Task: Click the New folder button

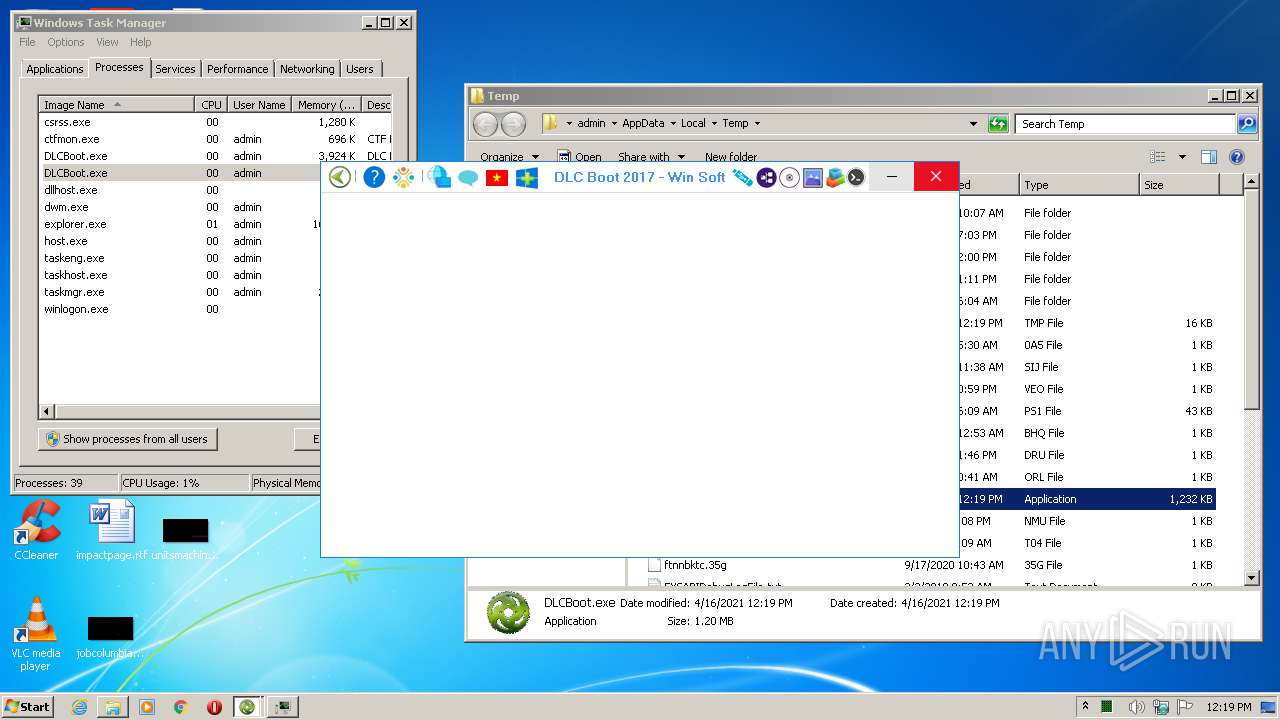Action: click(731, 157)
